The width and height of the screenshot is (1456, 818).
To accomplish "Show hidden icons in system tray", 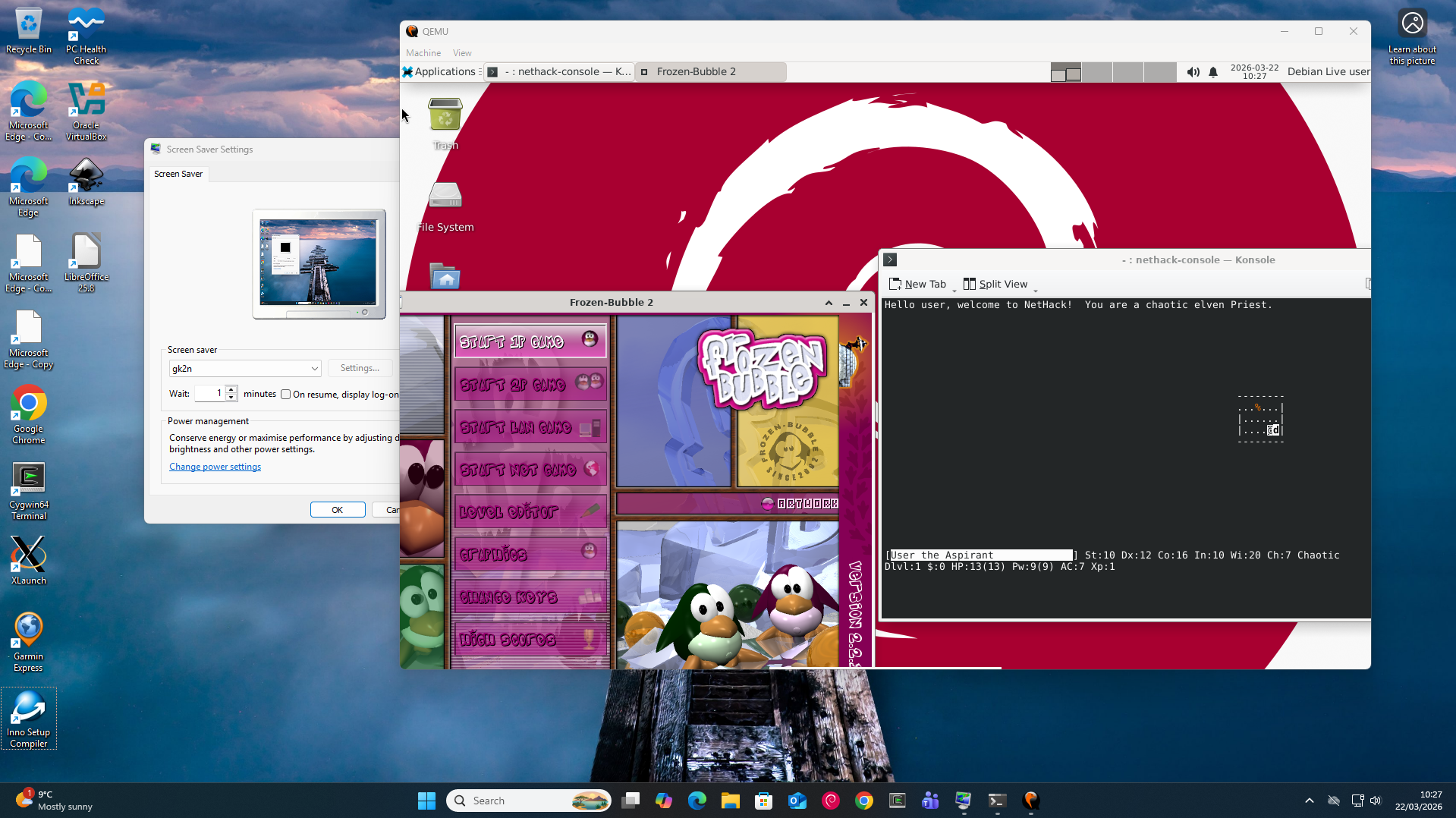I will pos(1309,801).
